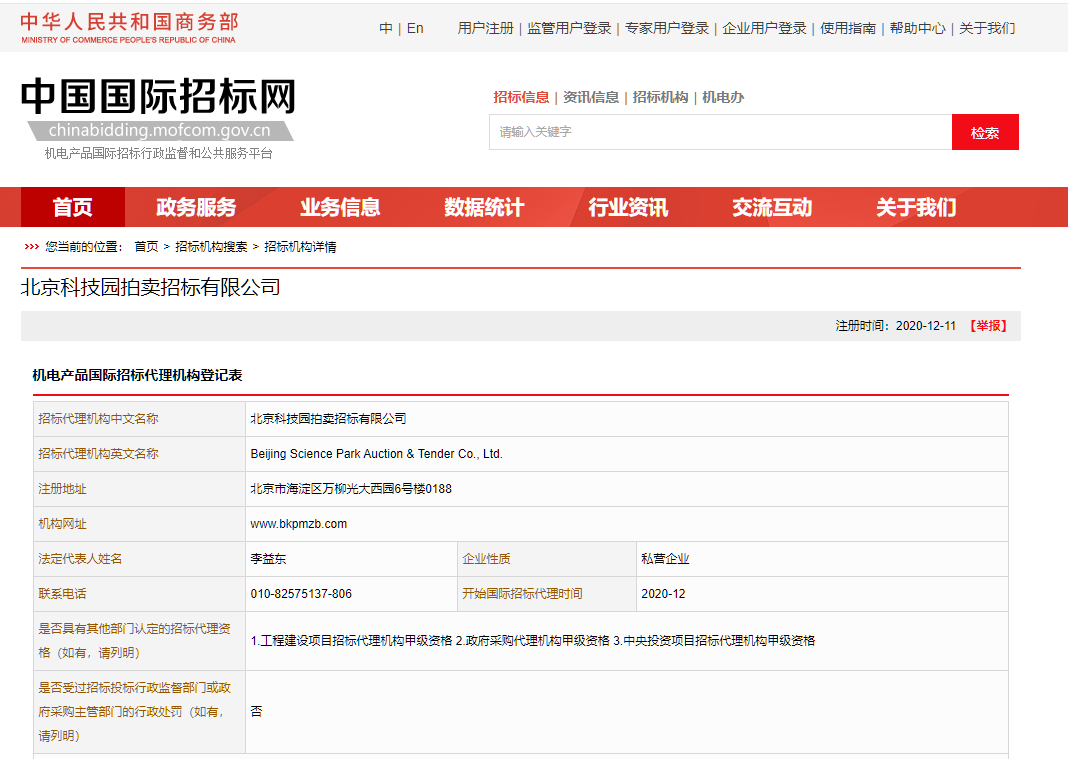Open 用户注册 registration page
1068x759 pixels.
[485, 28]
